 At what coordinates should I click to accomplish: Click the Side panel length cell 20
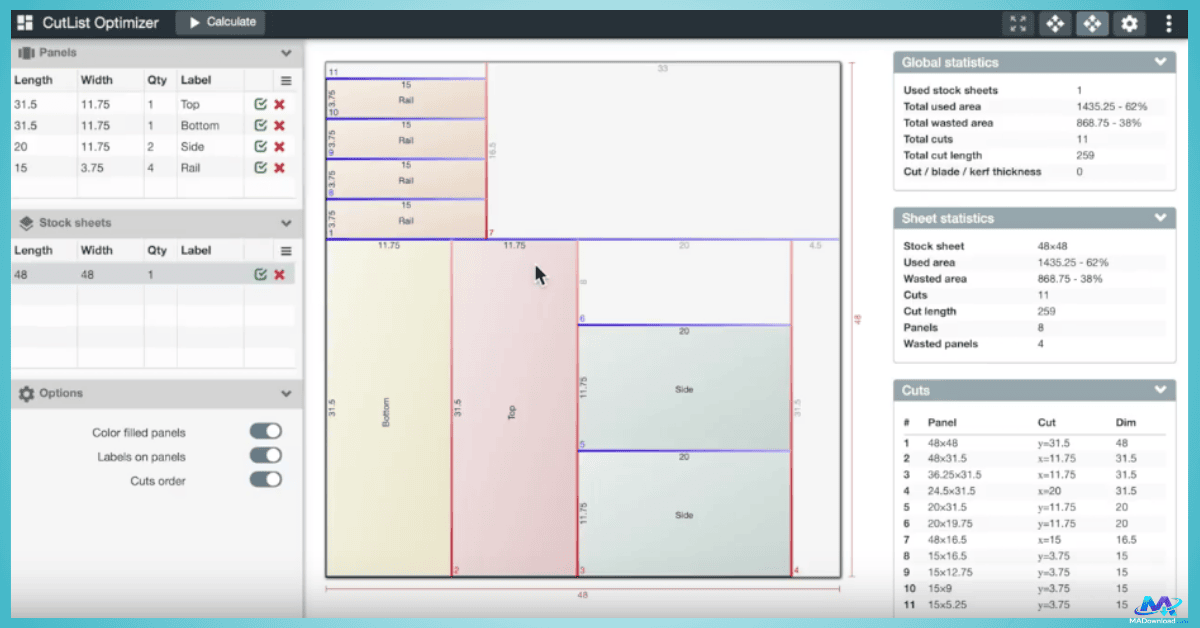pyautogui.click(x=22, y=147)
